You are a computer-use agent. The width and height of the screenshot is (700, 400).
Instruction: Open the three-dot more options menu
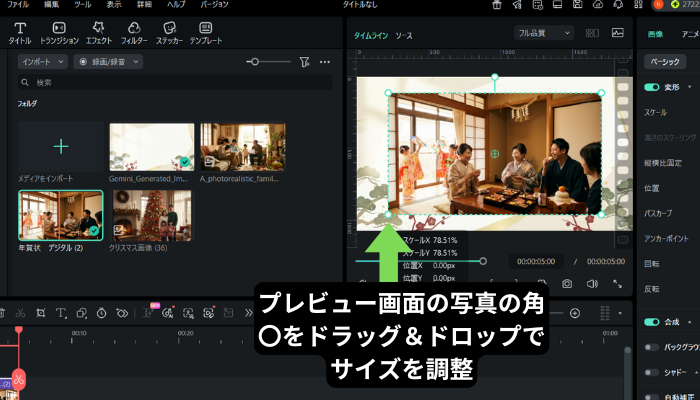tap(325, 62)
